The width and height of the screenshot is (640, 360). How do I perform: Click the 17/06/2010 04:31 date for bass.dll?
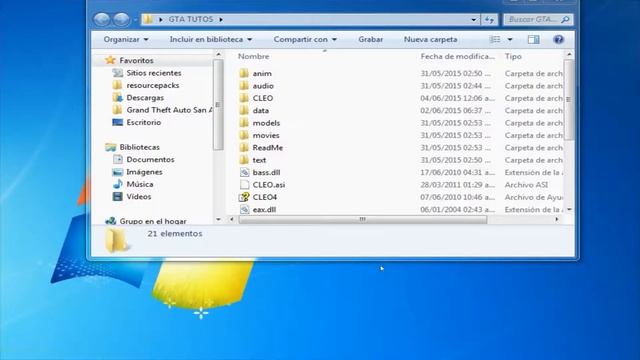point(457,173)
